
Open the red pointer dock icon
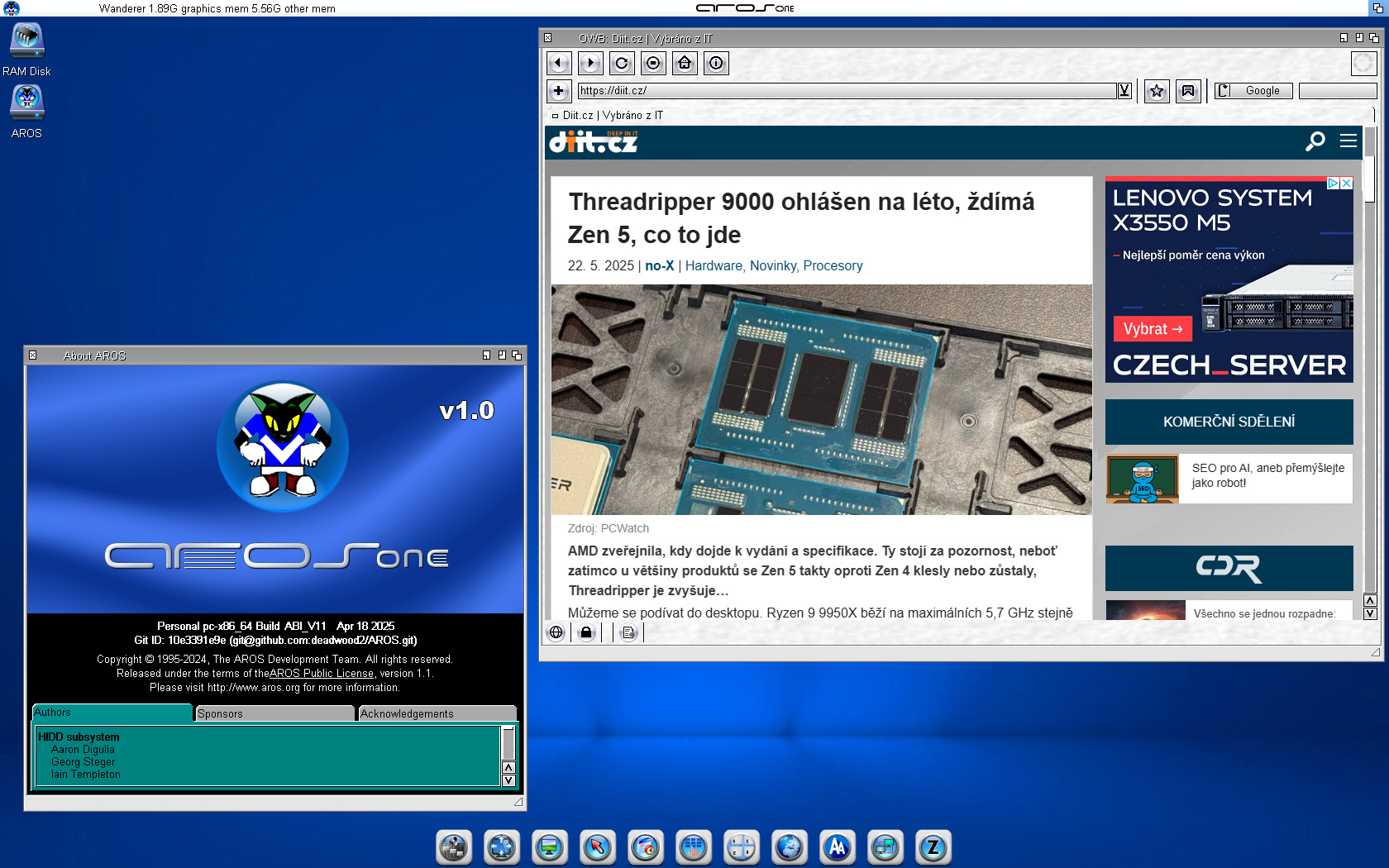[x=598, y=847]
